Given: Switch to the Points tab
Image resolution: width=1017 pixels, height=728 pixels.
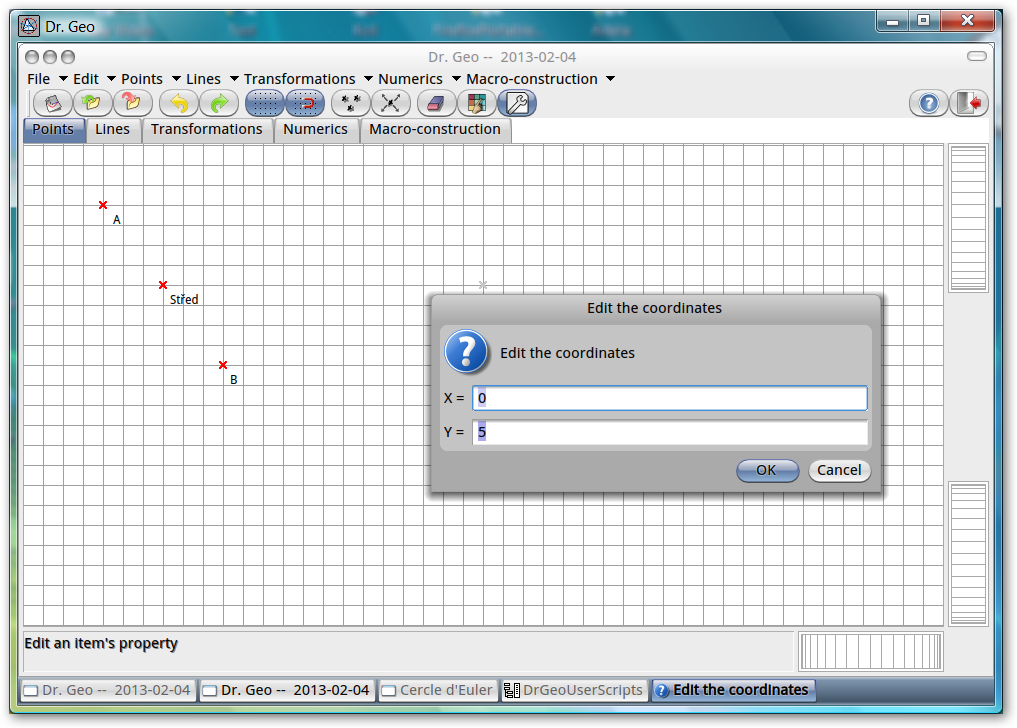Looking at the screenshot, I should (53, 129).
